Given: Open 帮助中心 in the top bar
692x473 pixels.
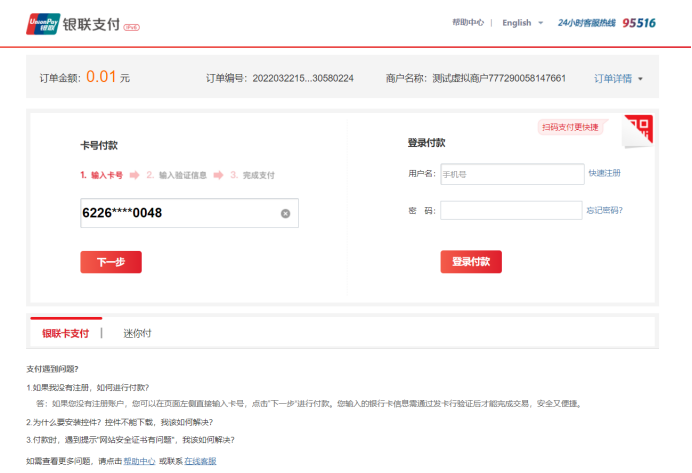Looking at the screenshot, I should (x=468, y=22).
